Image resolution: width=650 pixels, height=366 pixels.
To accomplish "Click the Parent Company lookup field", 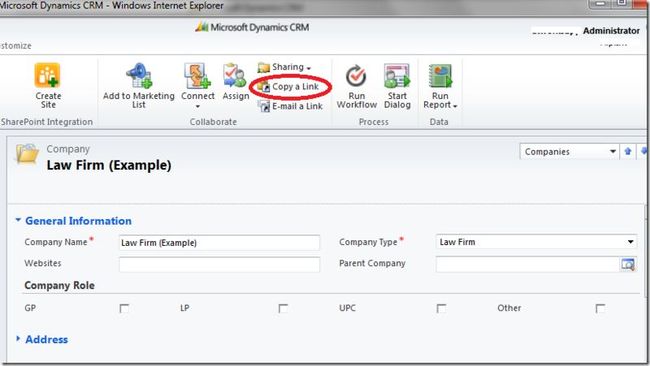I will tap(527, 264).
